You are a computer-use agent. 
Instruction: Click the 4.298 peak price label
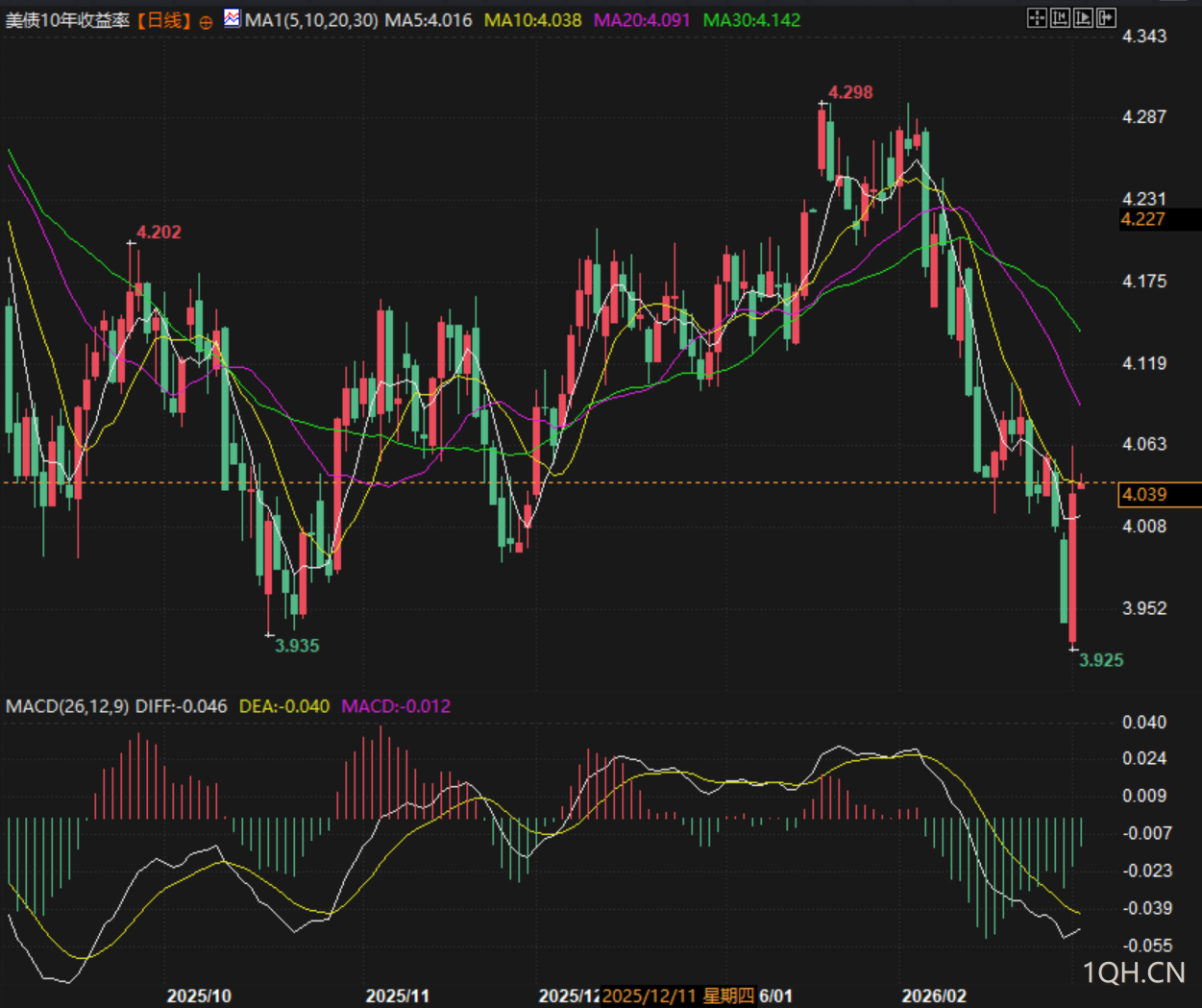click(850, 92)
